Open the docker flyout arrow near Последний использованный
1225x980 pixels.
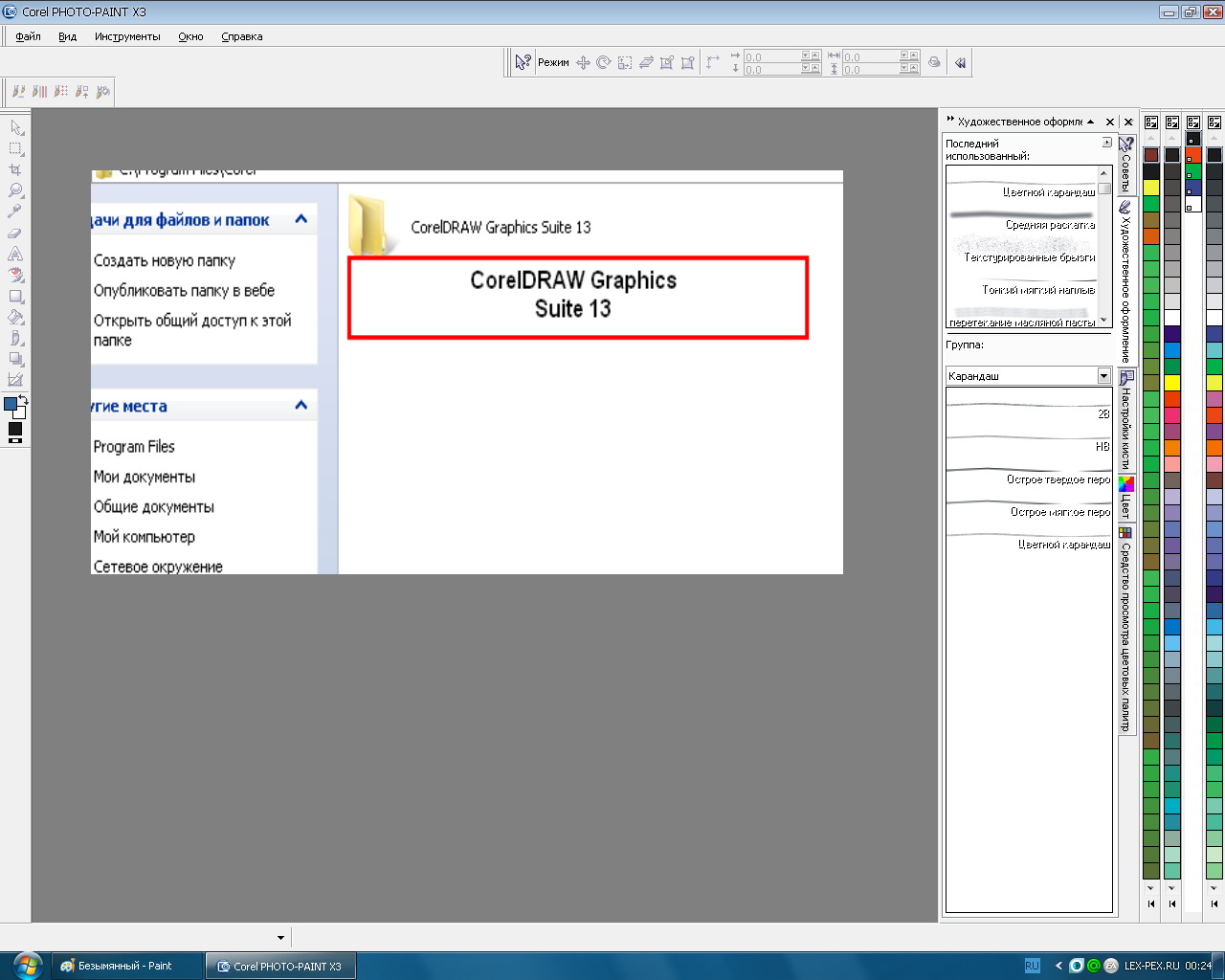tap(1107, 143)
